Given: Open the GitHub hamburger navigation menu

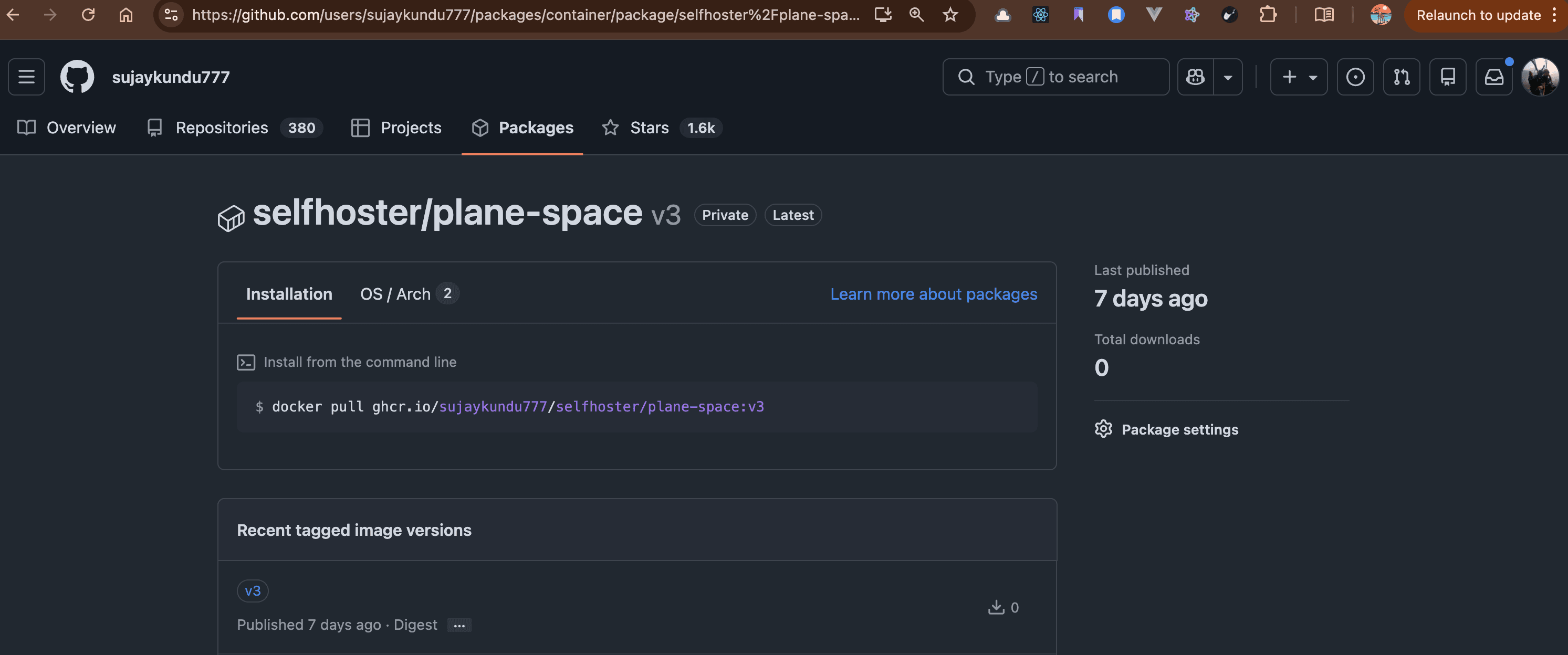Looking at the screenshot, I should click(26, 77).
